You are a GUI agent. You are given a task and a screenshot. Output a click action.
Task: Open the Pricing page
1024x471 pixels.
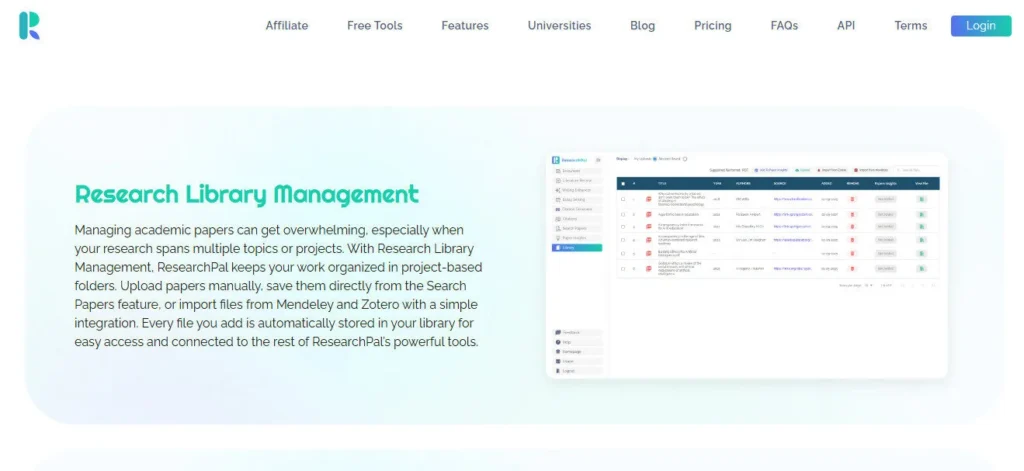point(712,25)
